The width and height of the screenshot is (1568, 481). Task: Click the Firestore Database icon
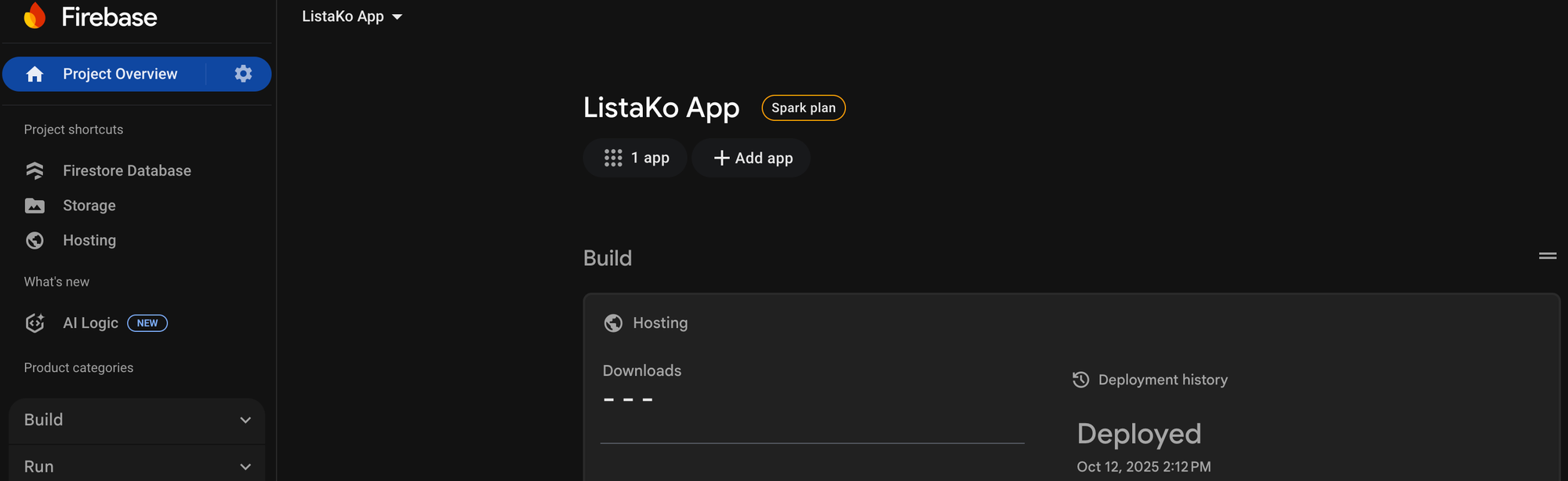34,170
